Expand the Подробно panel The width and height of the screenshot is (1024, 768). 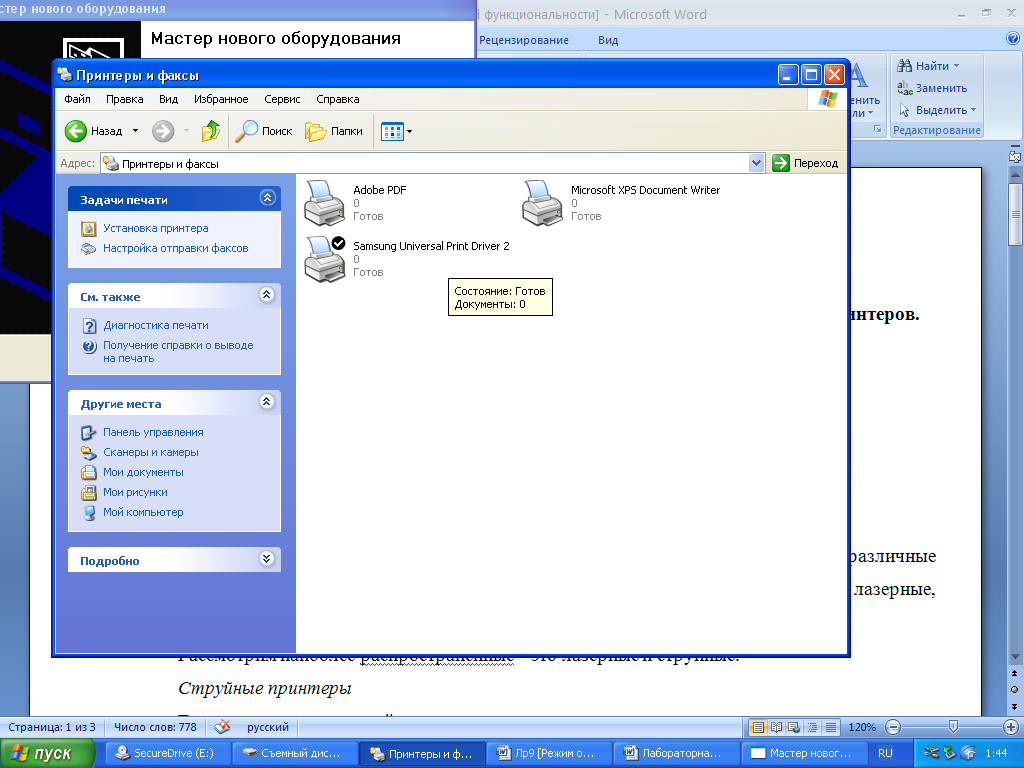coord(266,558)
